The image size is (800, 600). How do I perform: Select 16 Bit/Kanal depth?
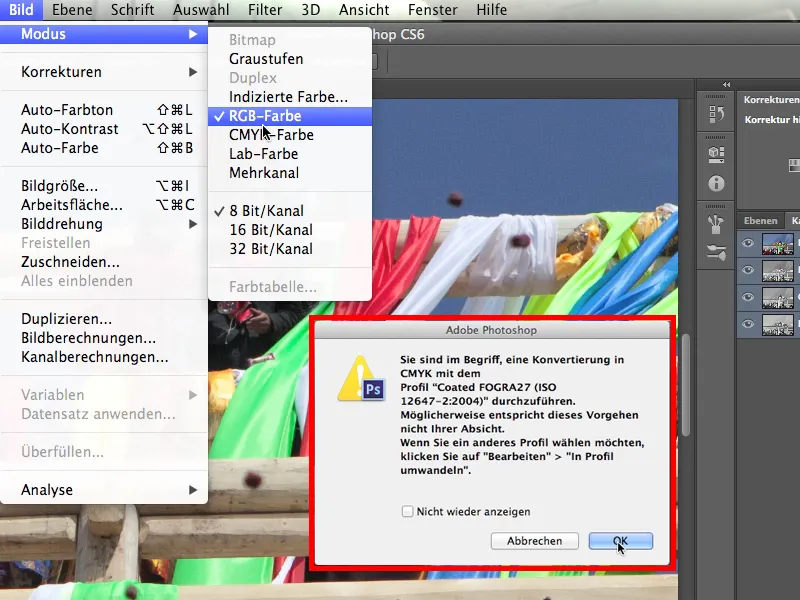(x=290, y=230)
